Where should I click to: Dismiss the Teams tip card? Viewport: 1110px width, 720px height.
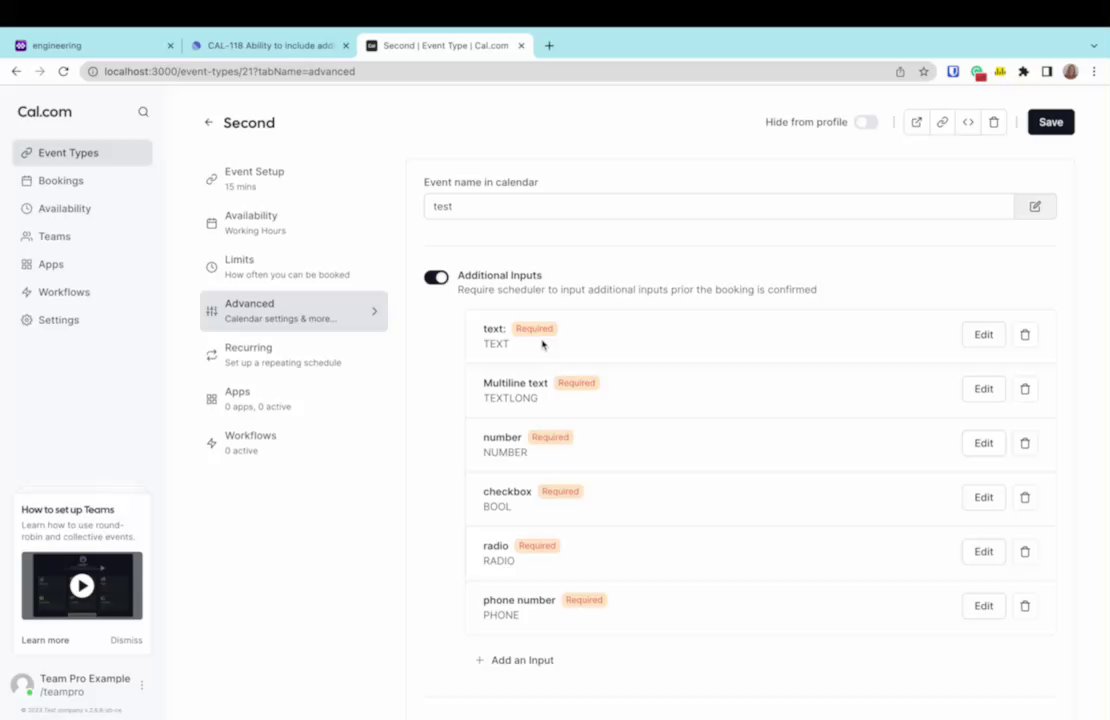(126, 640)
